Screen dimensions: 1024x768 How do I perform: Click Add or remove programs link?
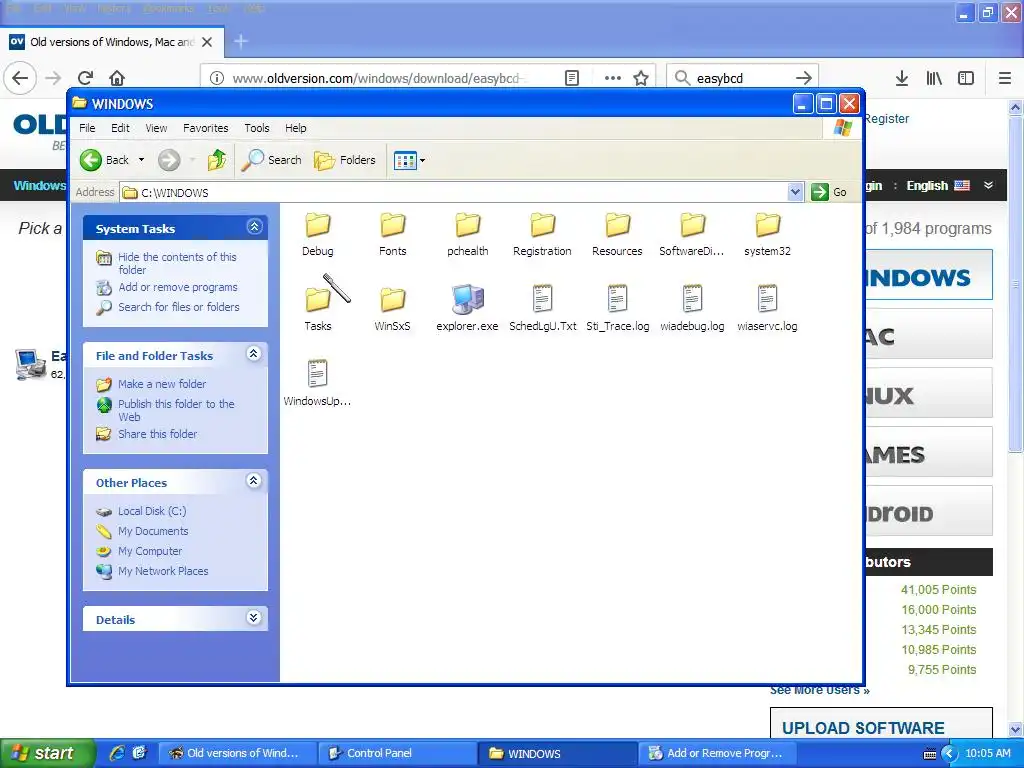click(178, 287)
